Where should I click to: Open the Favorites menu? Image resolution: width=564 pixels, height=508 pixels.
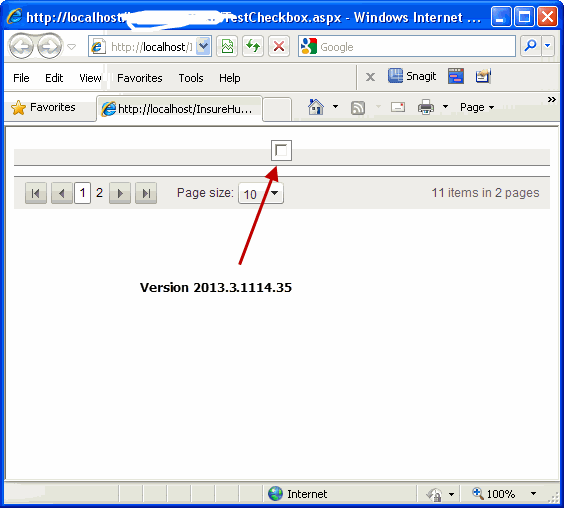tap(140, 78)
